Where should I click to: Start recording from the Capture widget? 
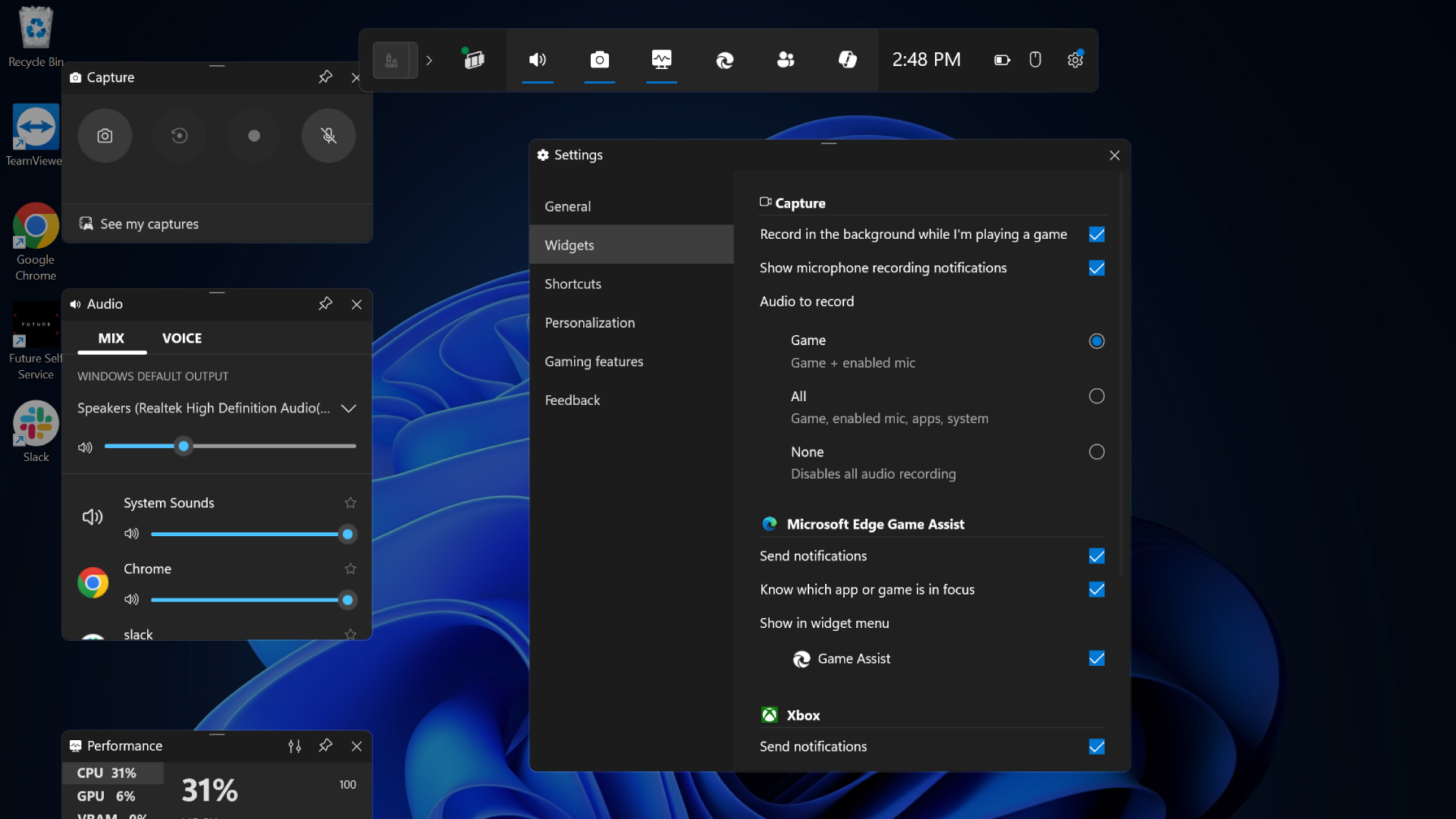pos(253,136)
